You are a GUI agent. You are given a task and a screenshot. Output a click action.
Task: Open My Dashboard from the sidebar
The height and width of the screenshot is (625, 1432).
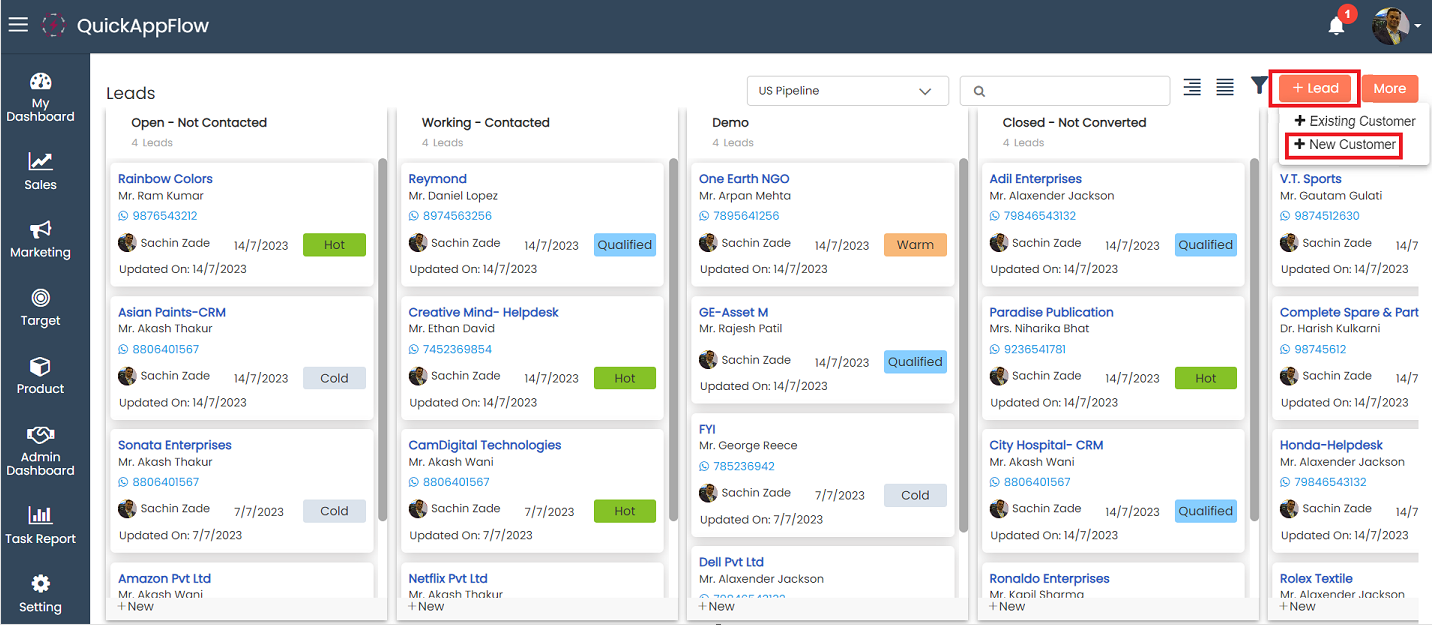pos(40,97)
